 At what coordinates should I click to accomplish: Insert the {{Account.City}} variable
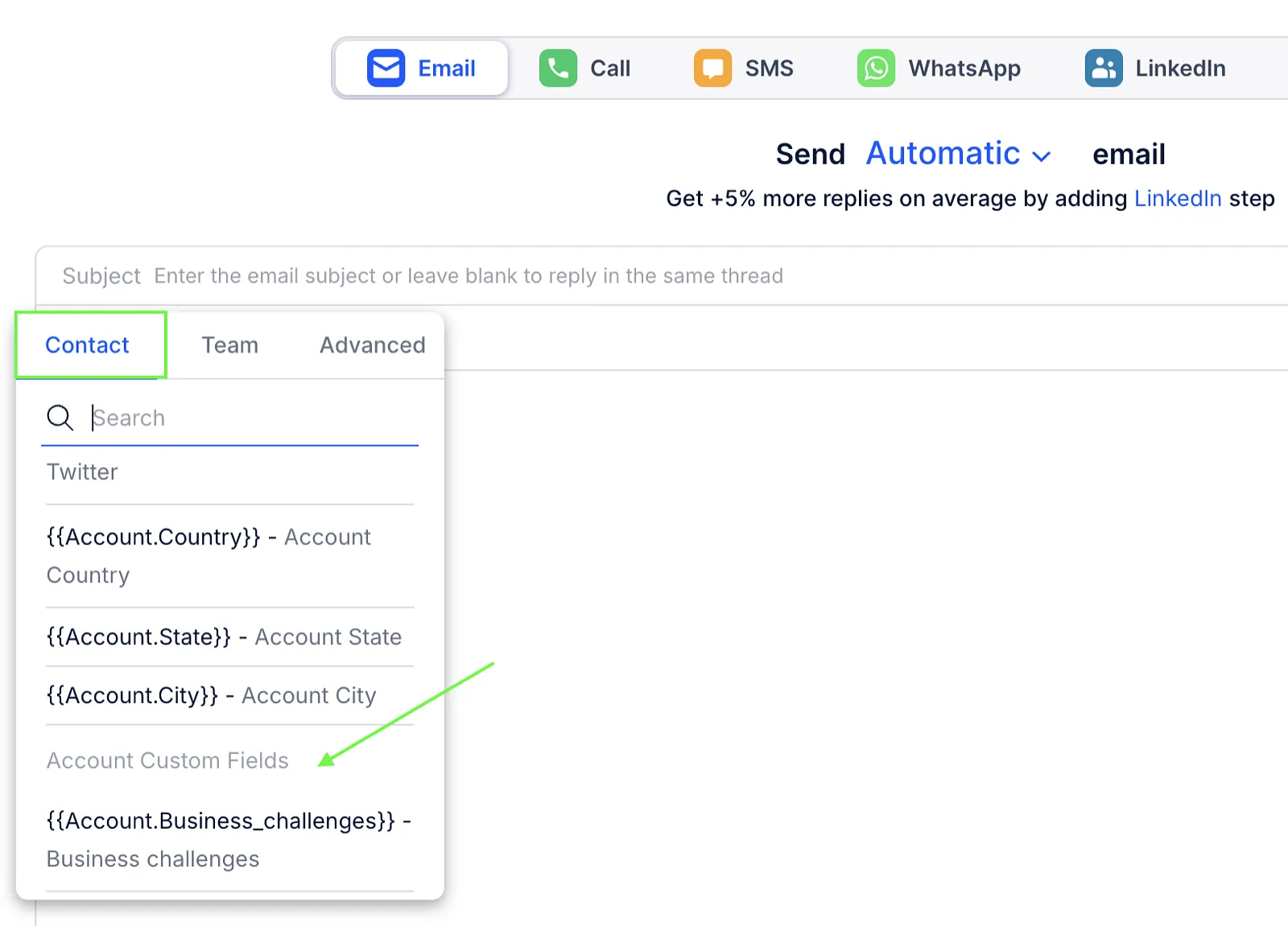click(x=230, y=695)
